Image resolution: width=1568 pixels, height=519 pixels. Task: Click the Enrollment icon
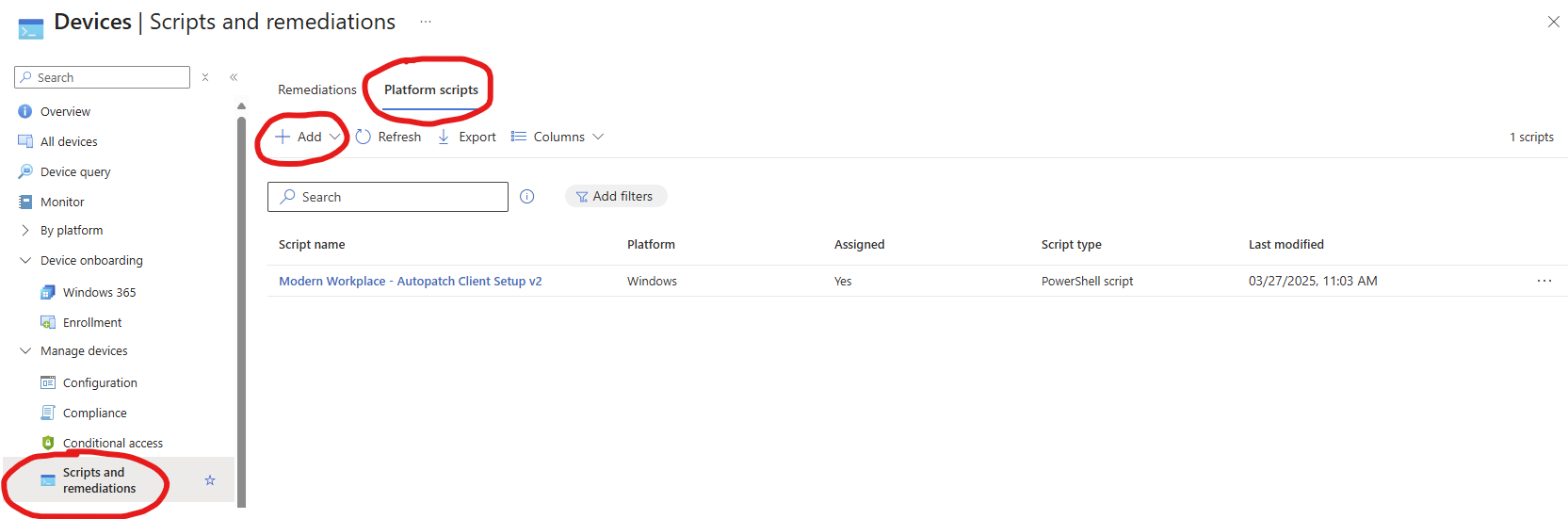click(x=48, y=322)
